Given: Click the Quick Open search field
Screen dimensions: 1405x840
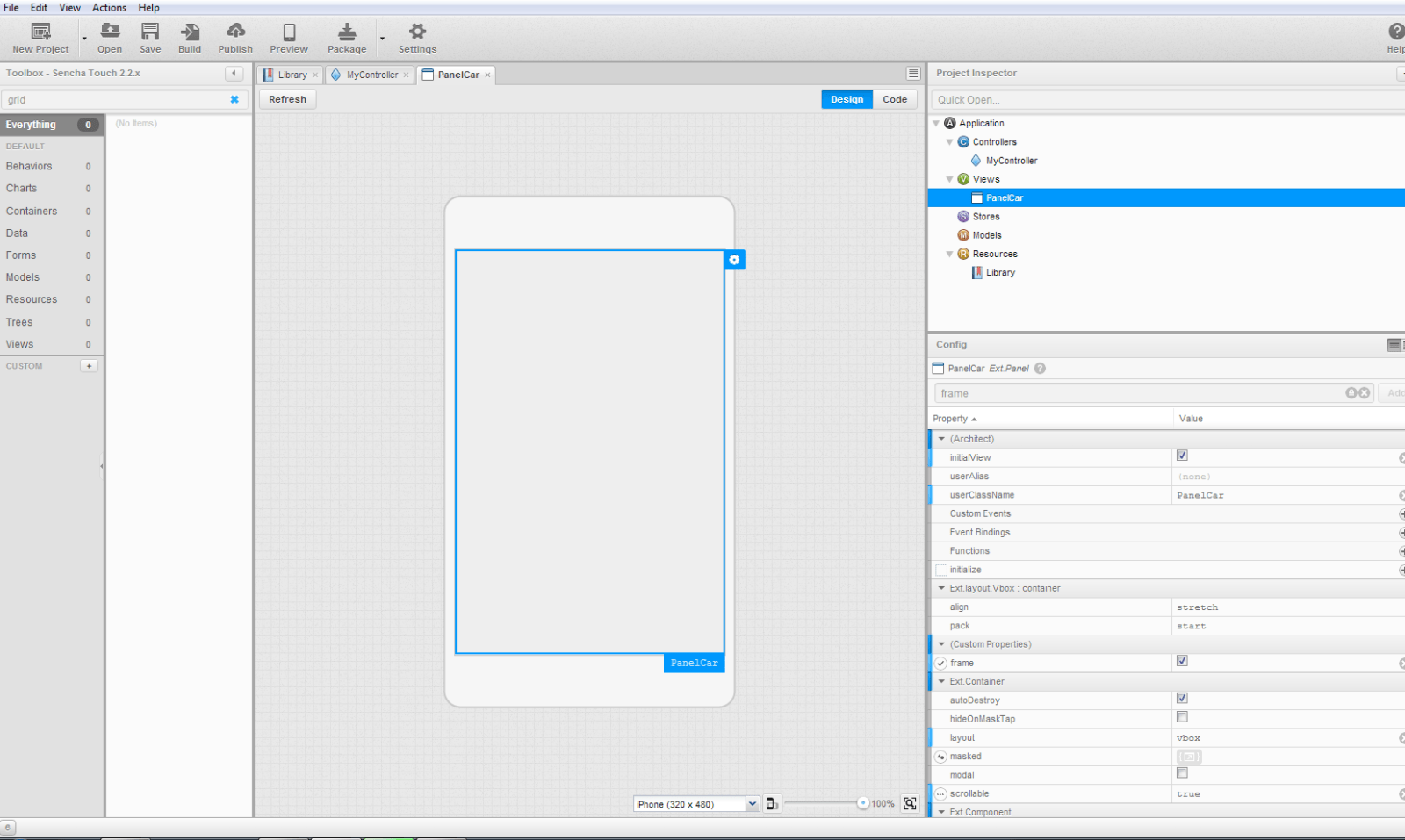Looking at the screenshot, I should click(x=1168, y=100).
